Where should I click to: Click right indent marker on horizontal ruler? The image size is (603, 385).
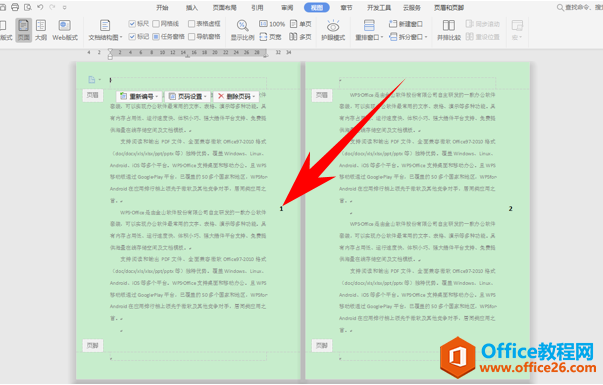coord(266,55)
